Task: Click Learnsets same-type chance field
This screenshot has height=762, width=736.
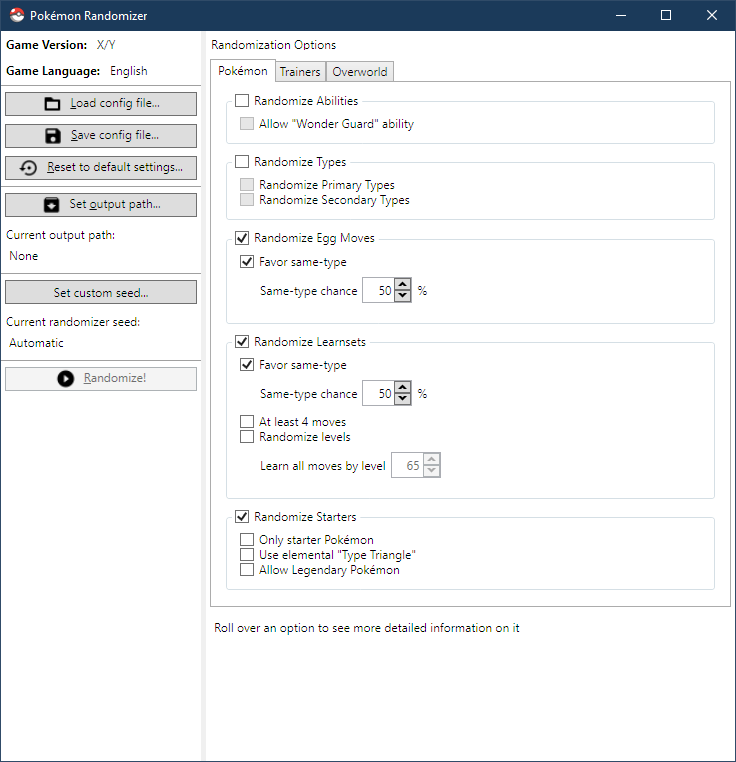Action: (x=379, y=393)
